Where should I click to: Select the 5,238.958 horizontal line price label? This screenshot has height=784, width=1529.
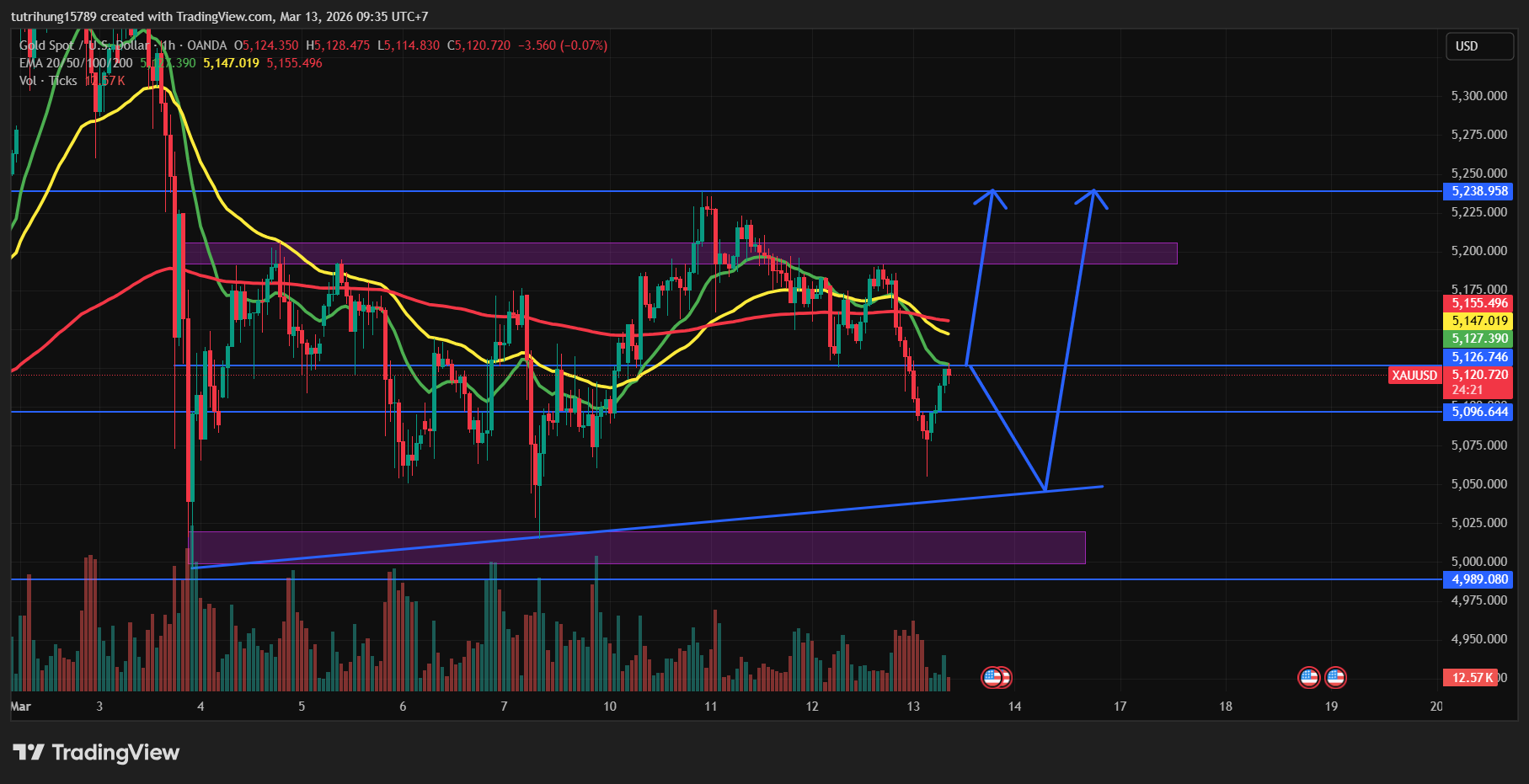pyautogui.click(x=1479, y=191)
